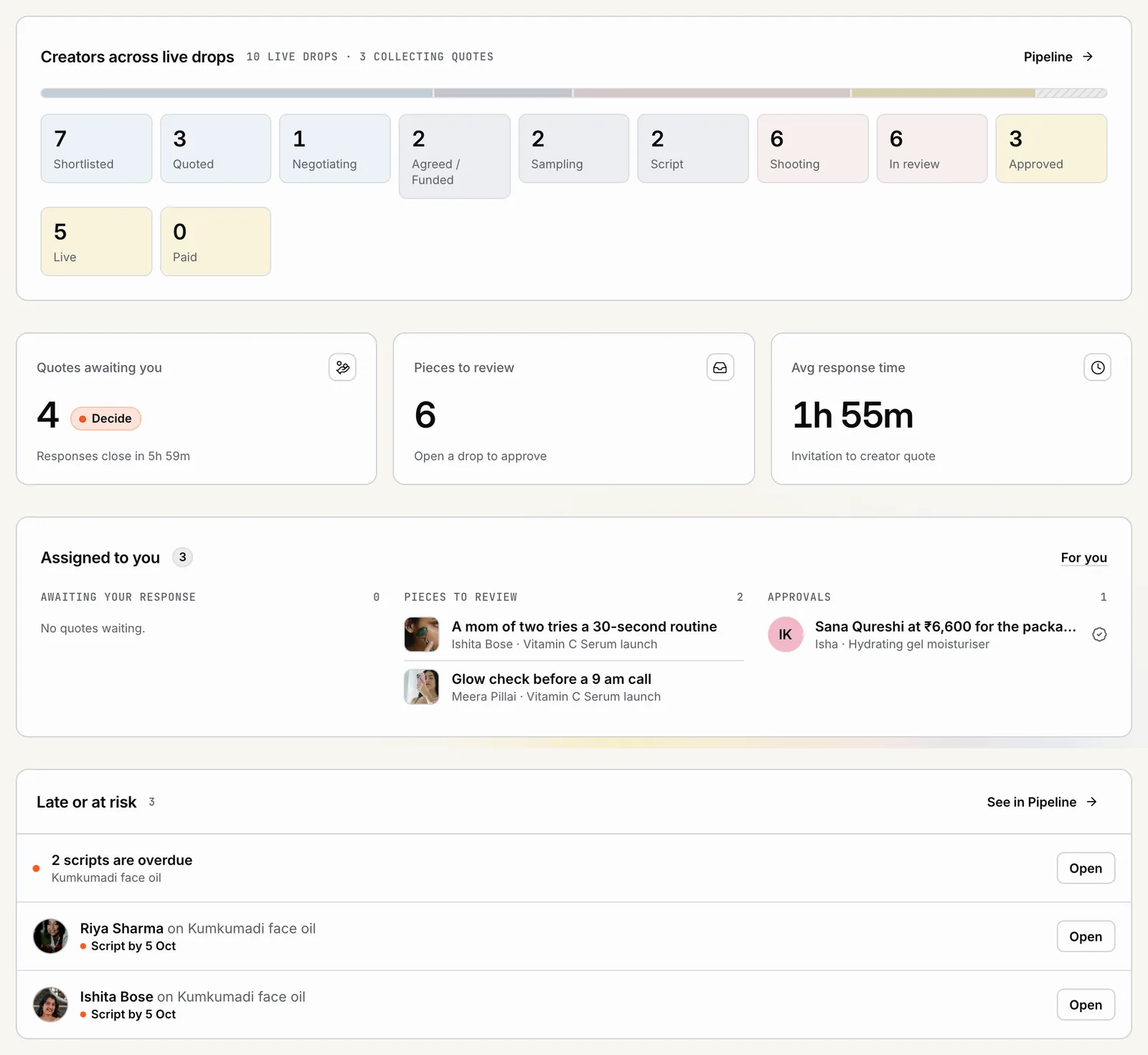Click the handshake icon in Quotes awaiting you

point(342,367)
